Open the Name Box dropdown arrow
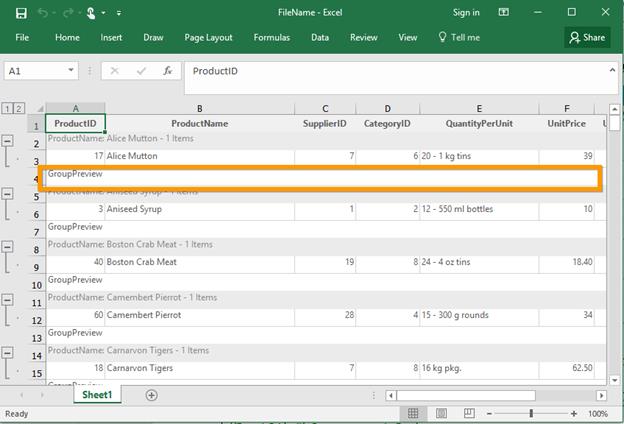 pyautogui.click(x=71, y=70)
